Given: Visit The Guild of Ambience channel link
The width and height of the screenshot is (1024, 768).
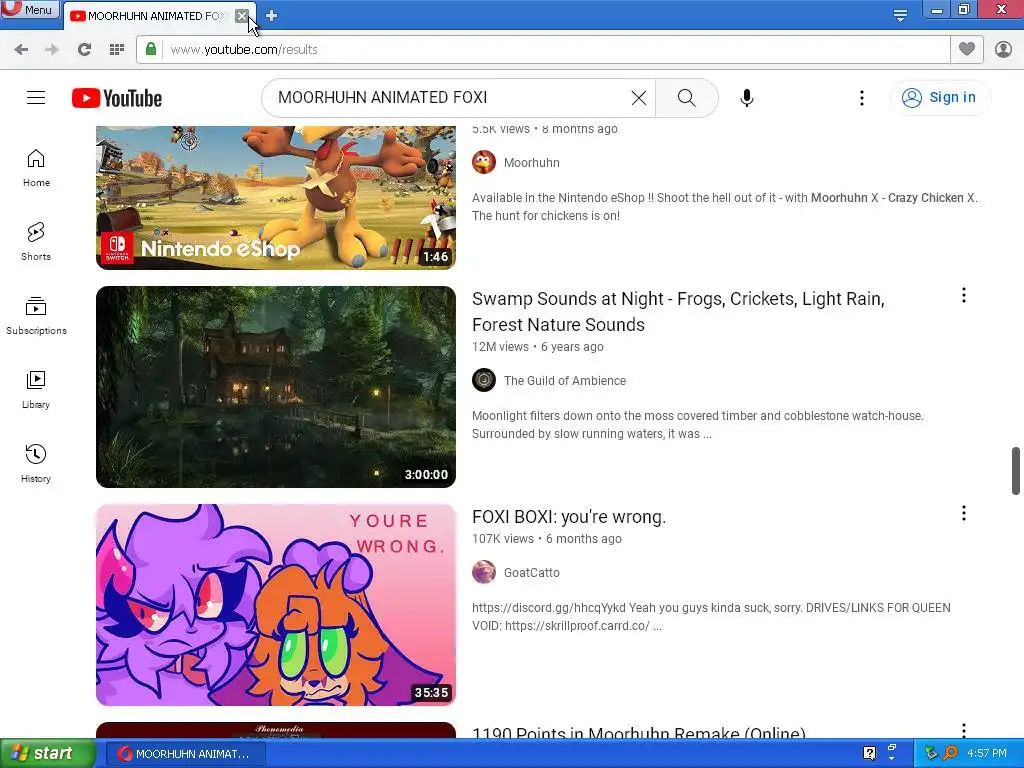Looking at the screenshot, I should pyautogui.click(x=565, y=381).
